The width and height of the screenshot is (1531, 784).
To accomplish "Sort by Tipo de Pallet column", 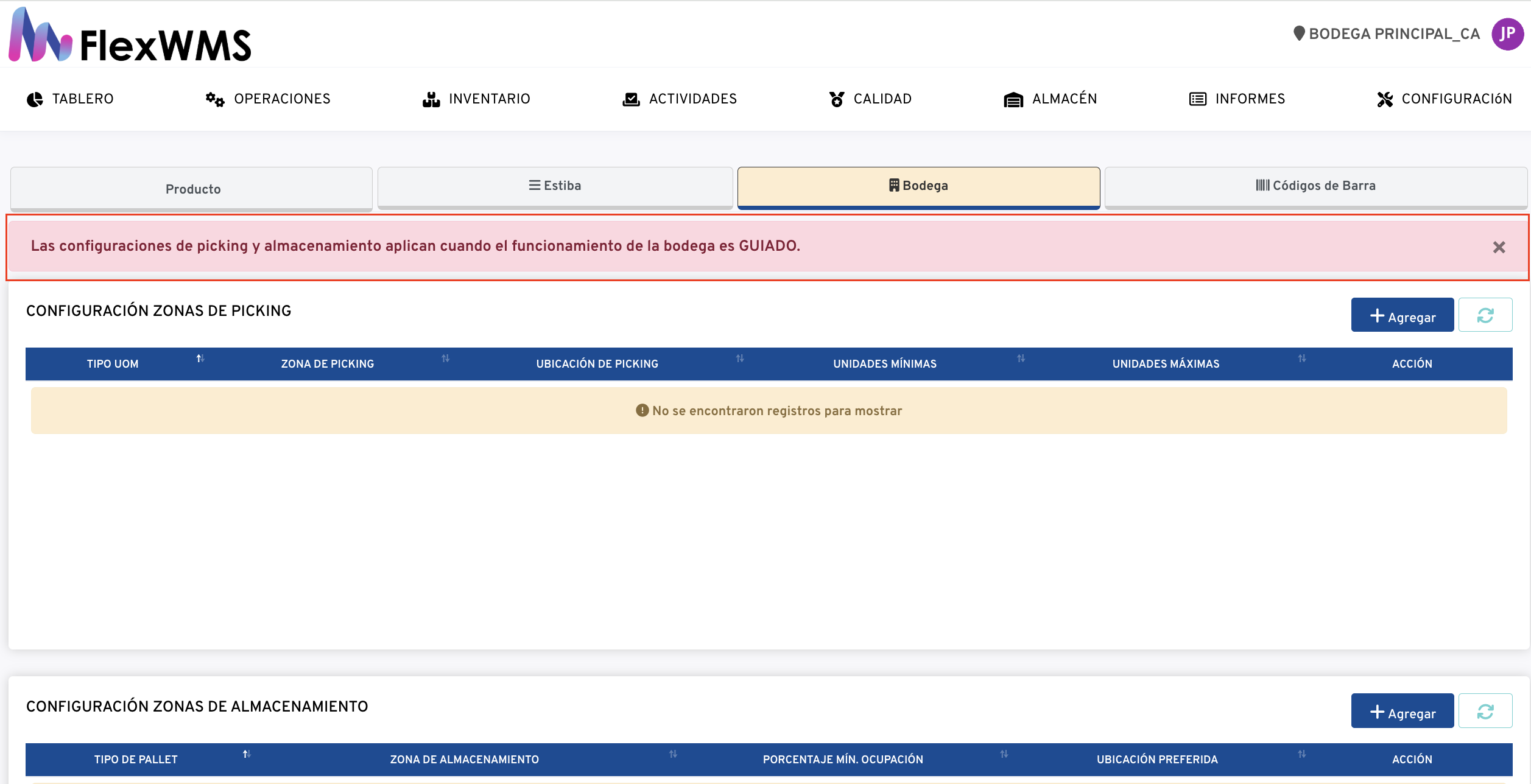I will click(x=247, y=754).
